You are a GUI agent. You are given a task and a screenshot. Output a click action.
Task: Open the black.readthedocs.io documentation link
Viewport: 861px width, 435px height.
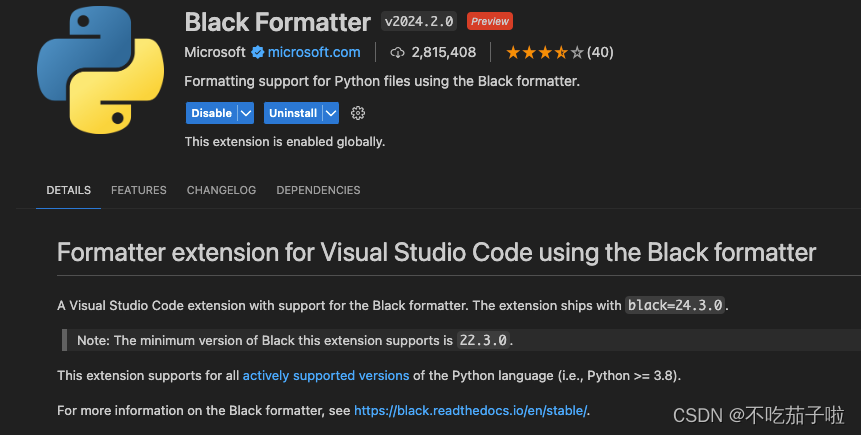471,411
